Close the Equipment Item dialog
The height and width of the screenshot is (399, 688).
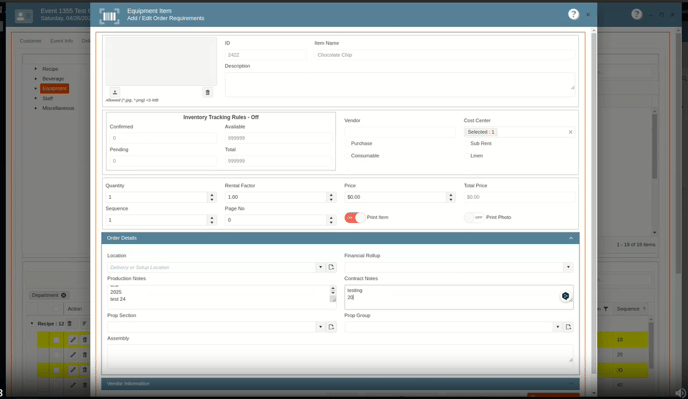(x=588, y=14)
